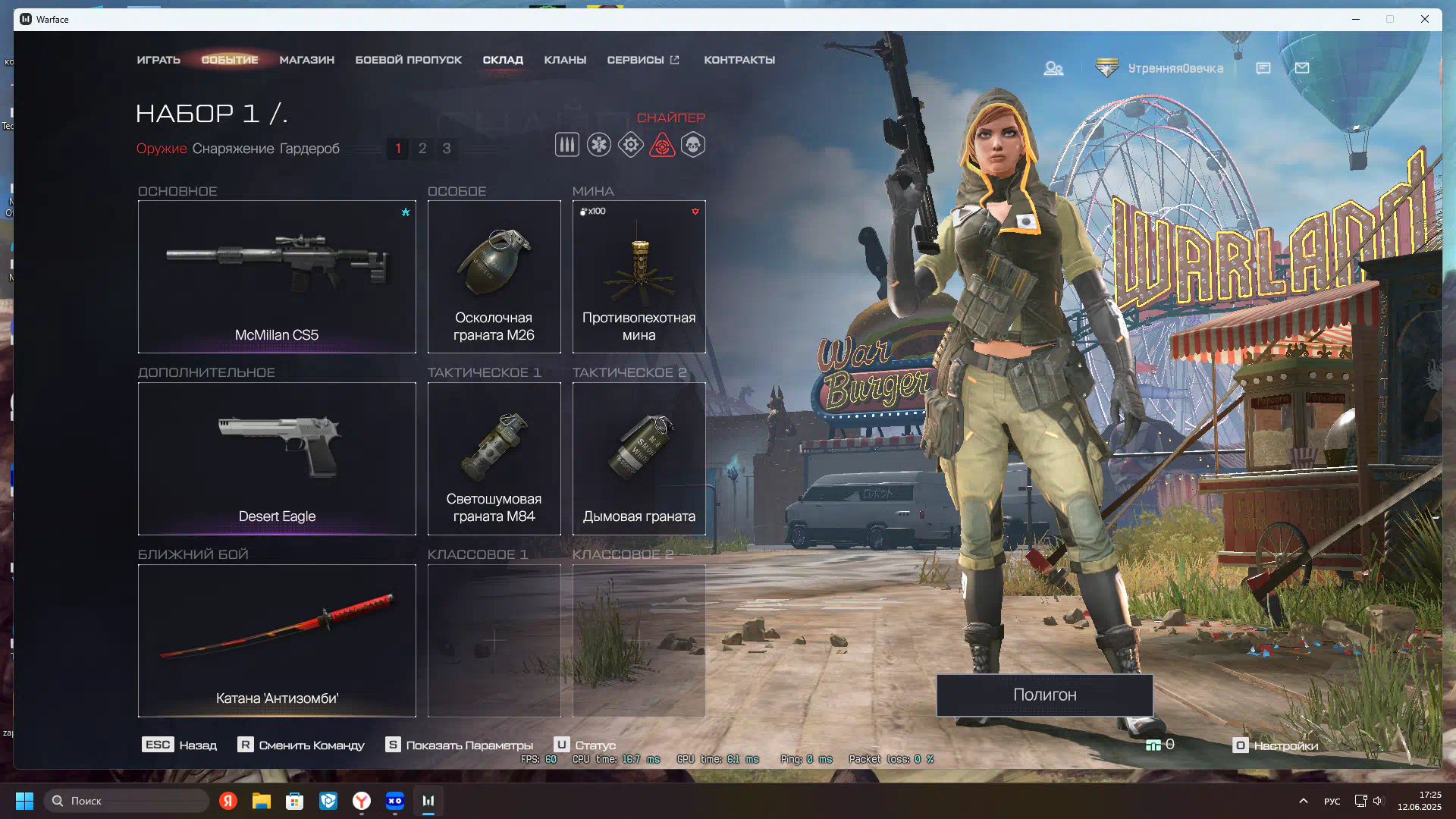Select the skull SED class icon
The width and height of the screenshot is (1456, 819).
coord(693,145)
